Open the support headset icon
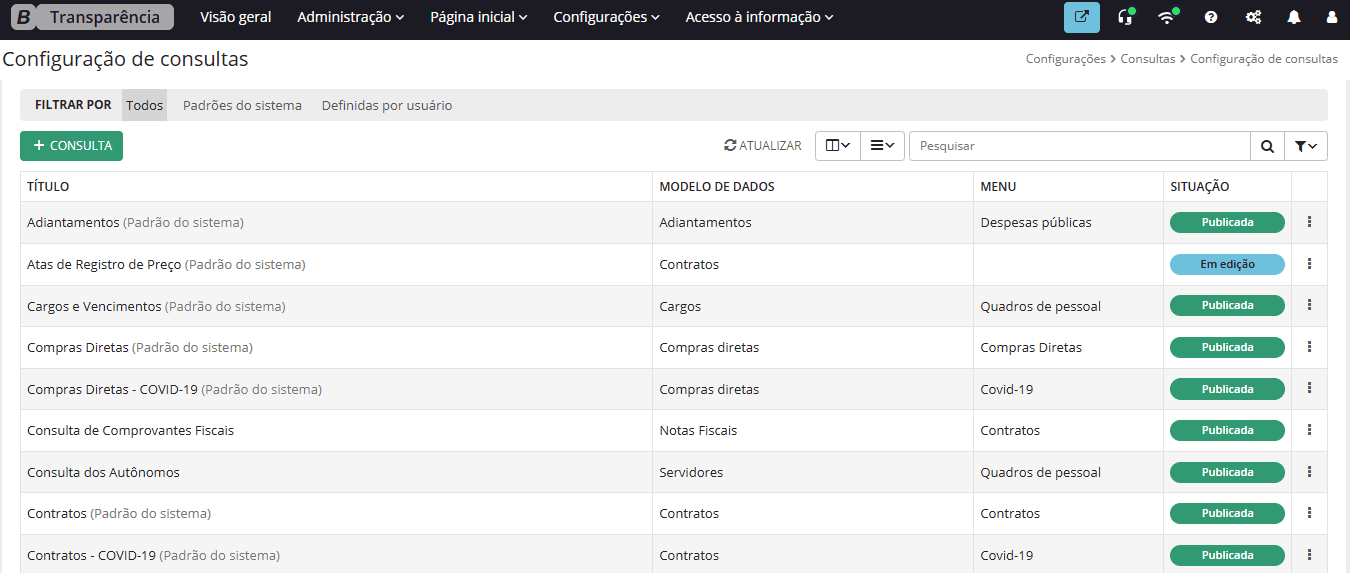This screenshot has width=1350, height=573. pos(1125,17)
